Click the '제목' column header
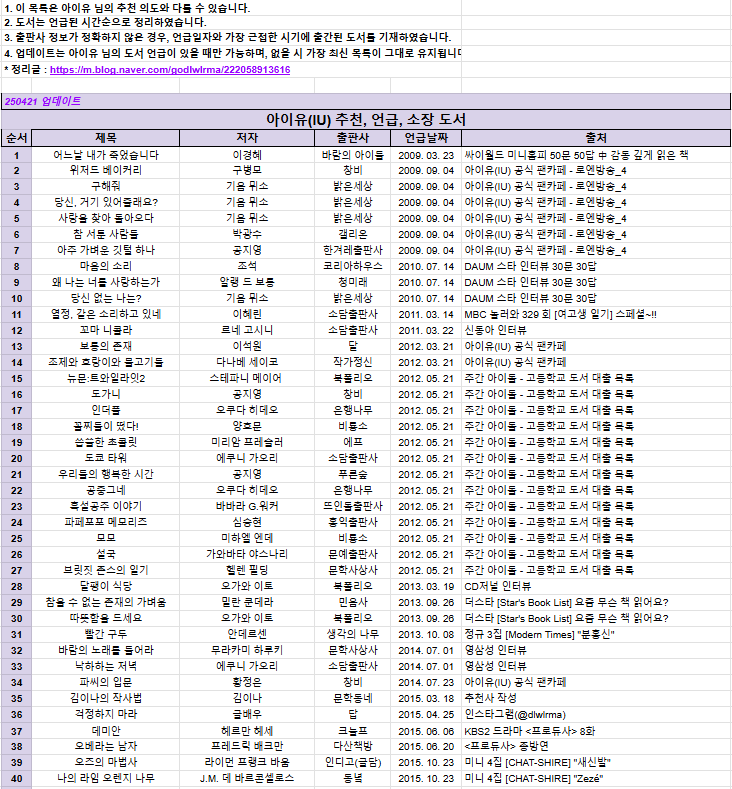Screen dimensions: 732x789 pyautogui.click(x=106, y=138)
